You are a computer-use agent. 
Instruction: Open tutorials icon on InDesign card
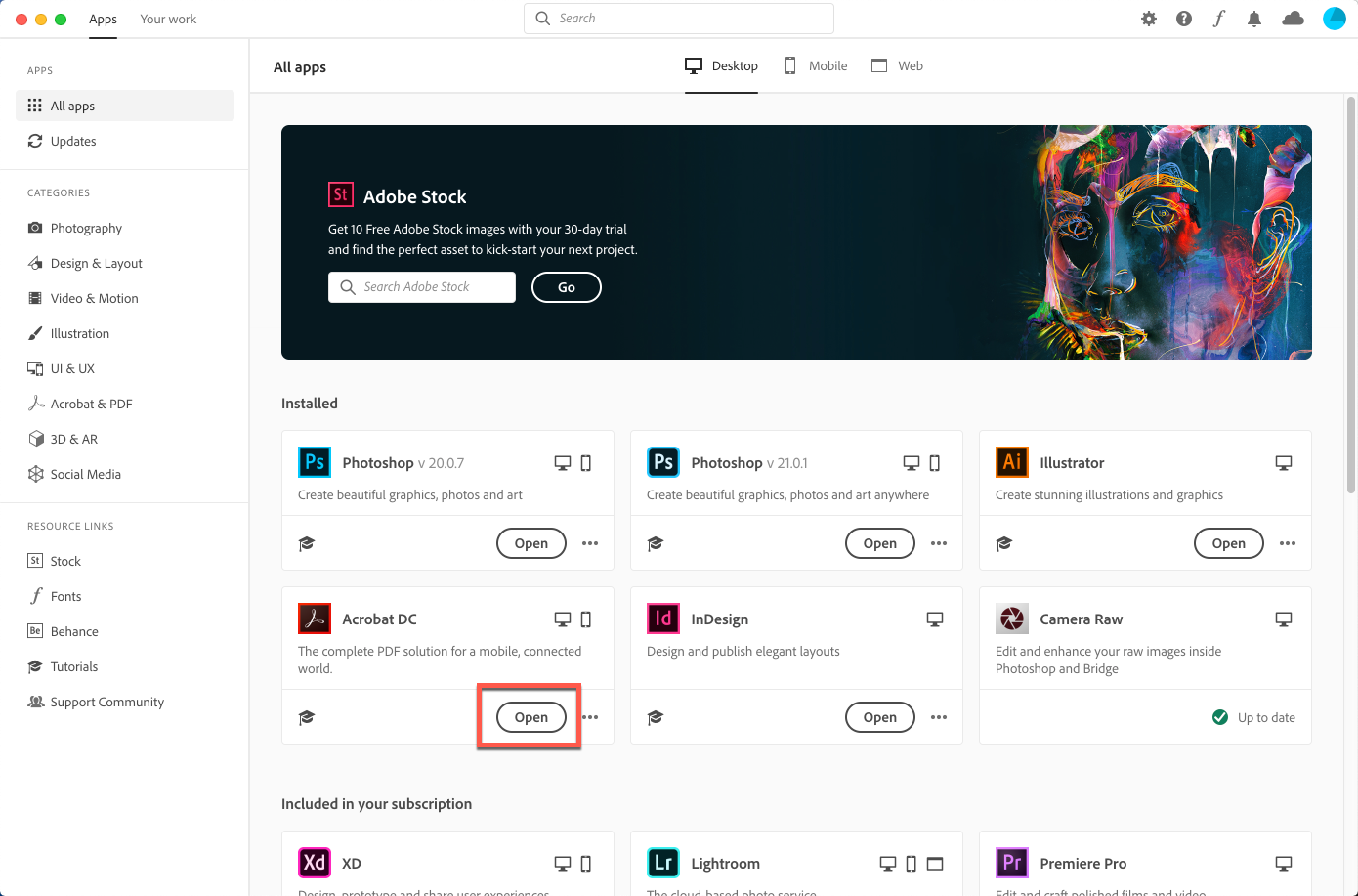click(x=656, y=717)
